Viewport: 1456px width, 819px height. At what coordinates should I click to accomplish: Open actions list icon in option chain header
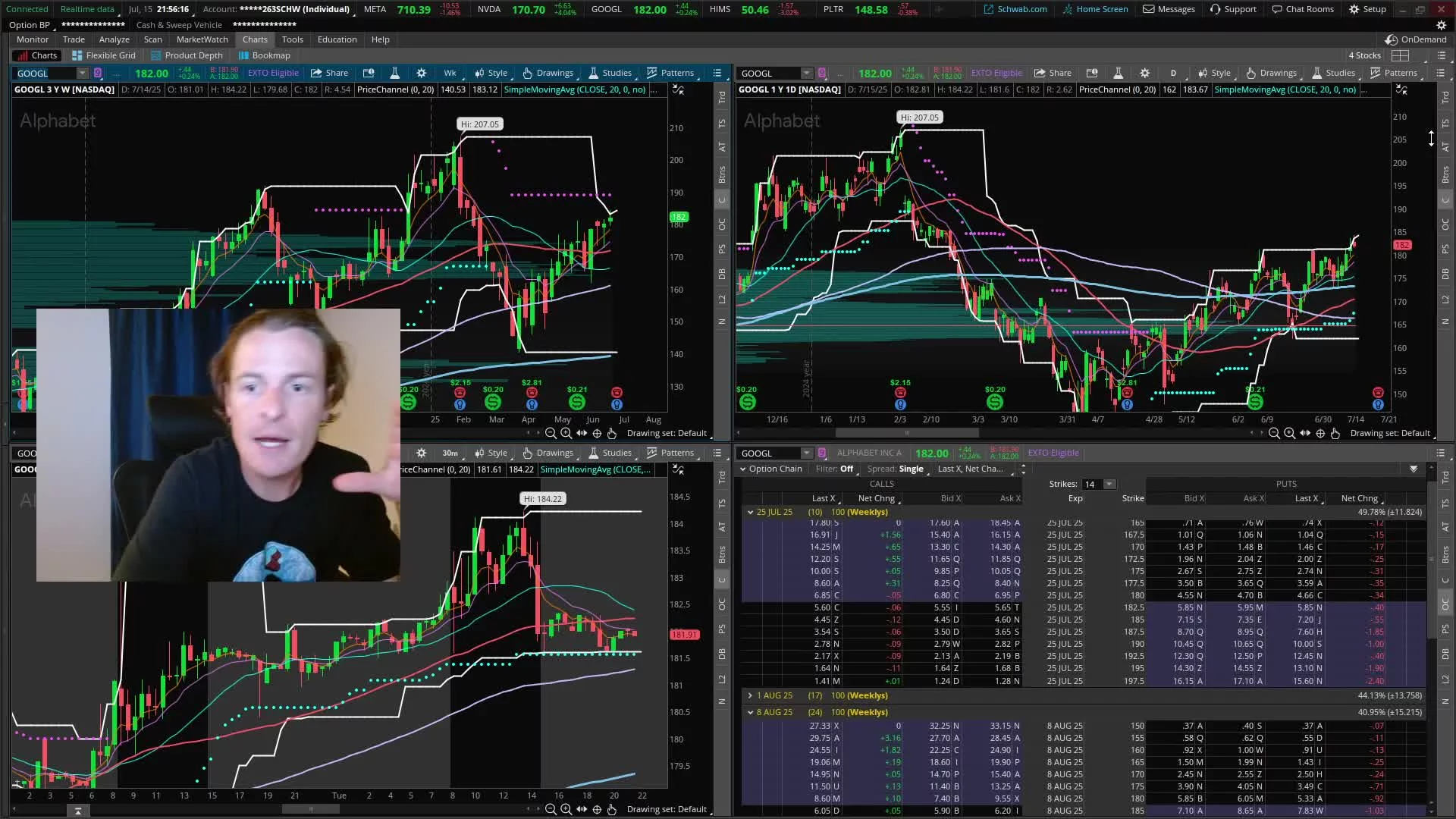1441,453
